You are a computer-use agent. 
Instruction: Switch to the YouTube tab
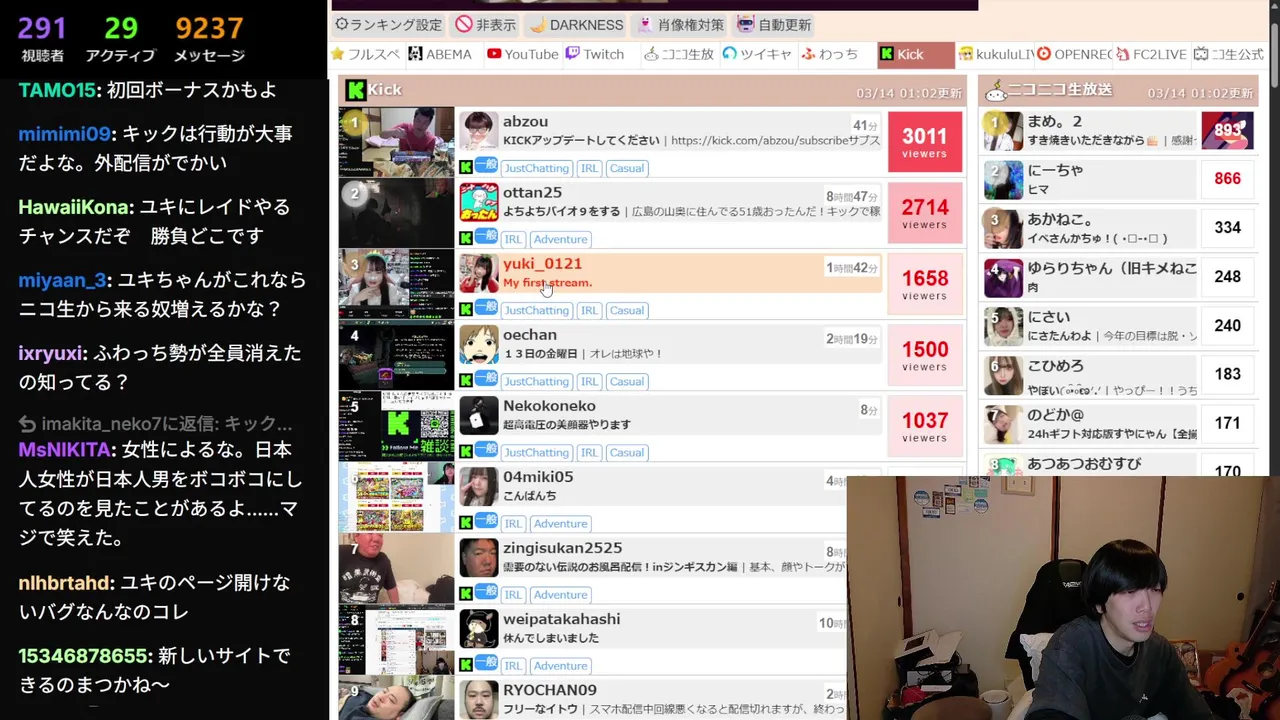coord(522,54)
